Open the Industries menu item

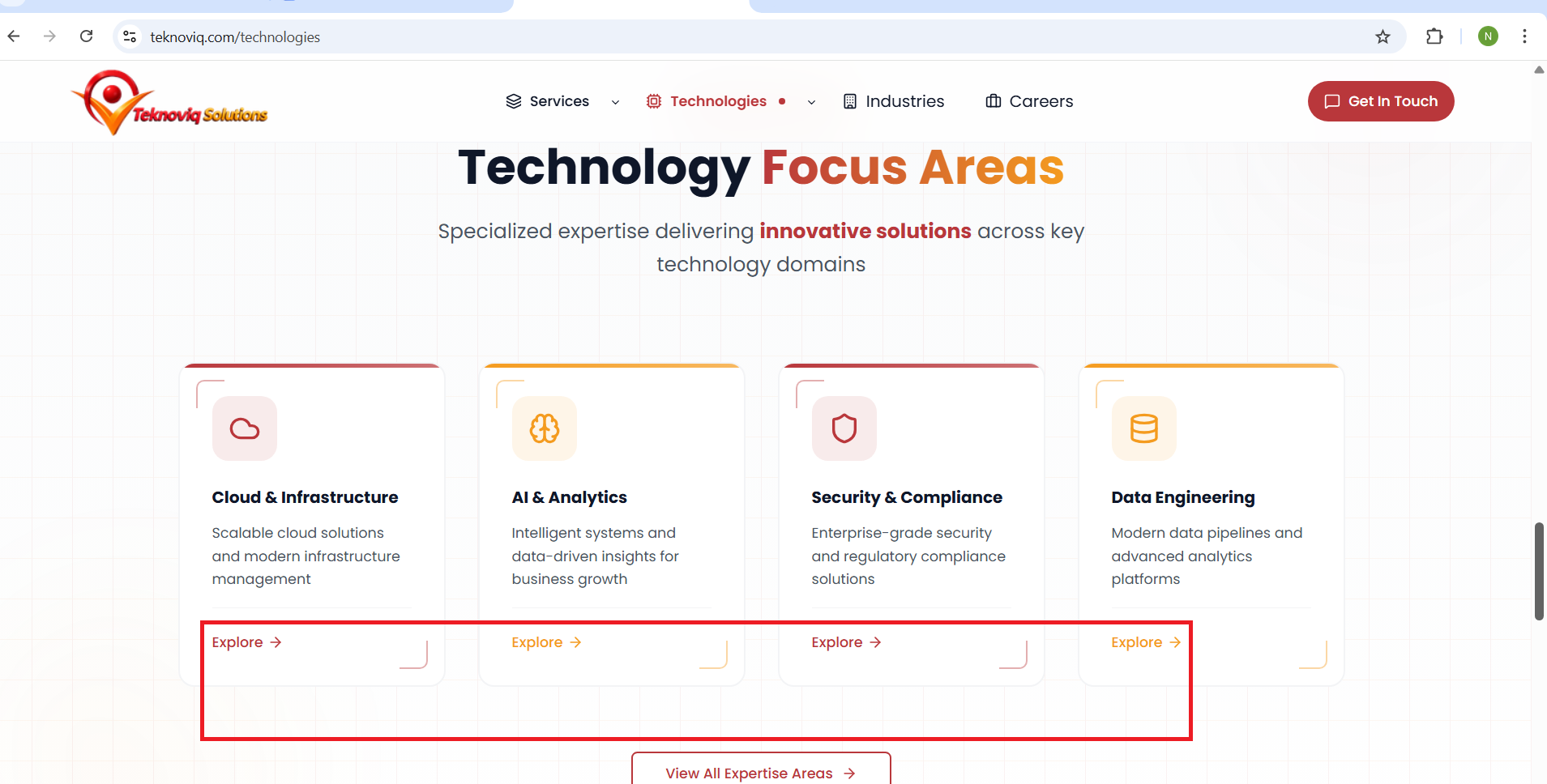(x=894, y=101)
